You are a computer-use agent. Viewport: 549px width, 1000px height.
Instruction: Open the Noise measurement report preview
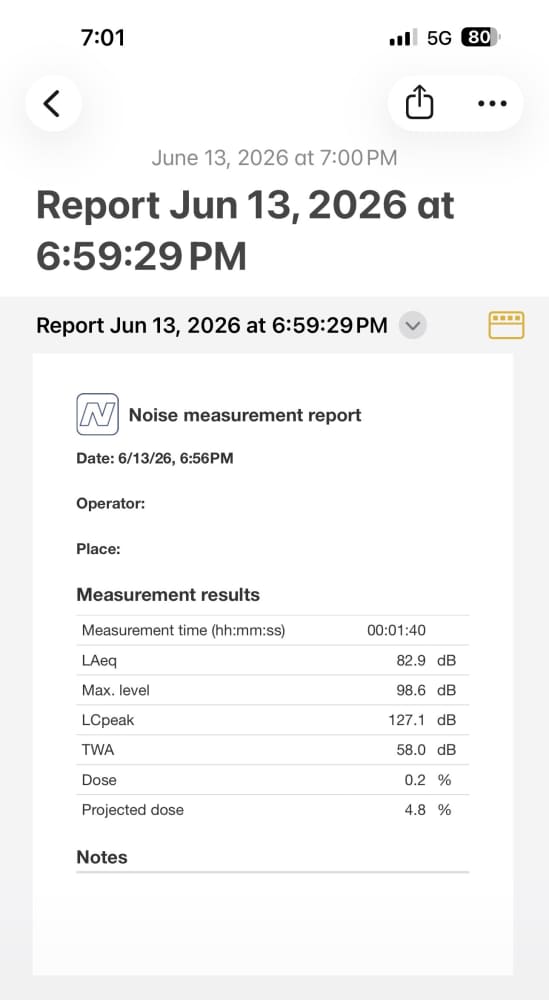pyautogui.click(x=273, y=664)
